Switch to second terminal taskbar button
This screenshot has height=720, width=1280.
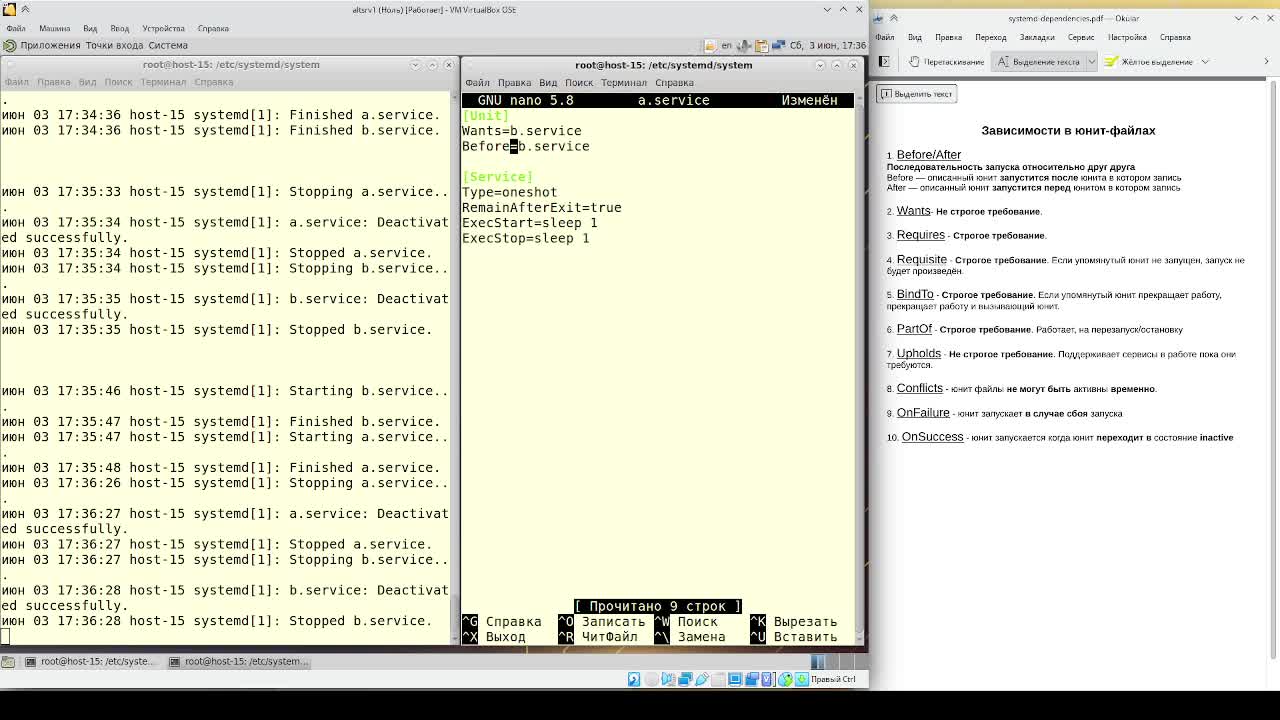pos(239,661)
